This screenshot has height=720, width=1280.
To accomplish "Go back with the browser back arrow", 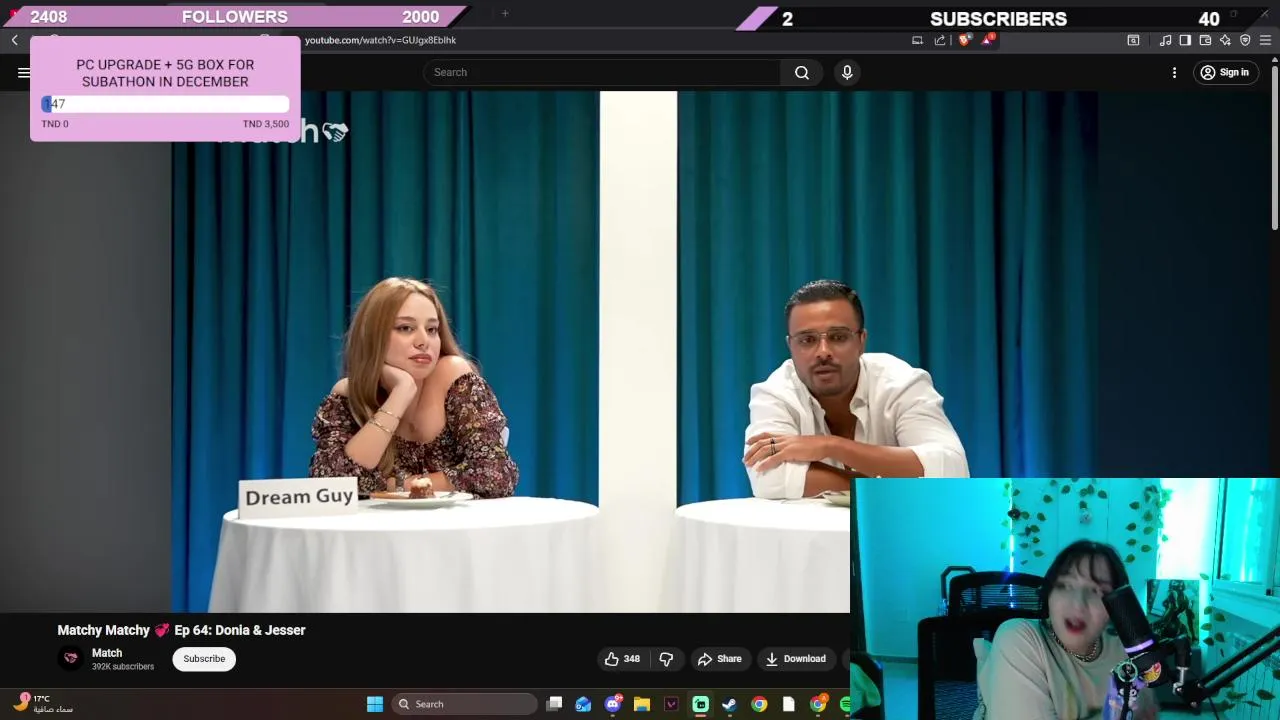I will [15, 40].
